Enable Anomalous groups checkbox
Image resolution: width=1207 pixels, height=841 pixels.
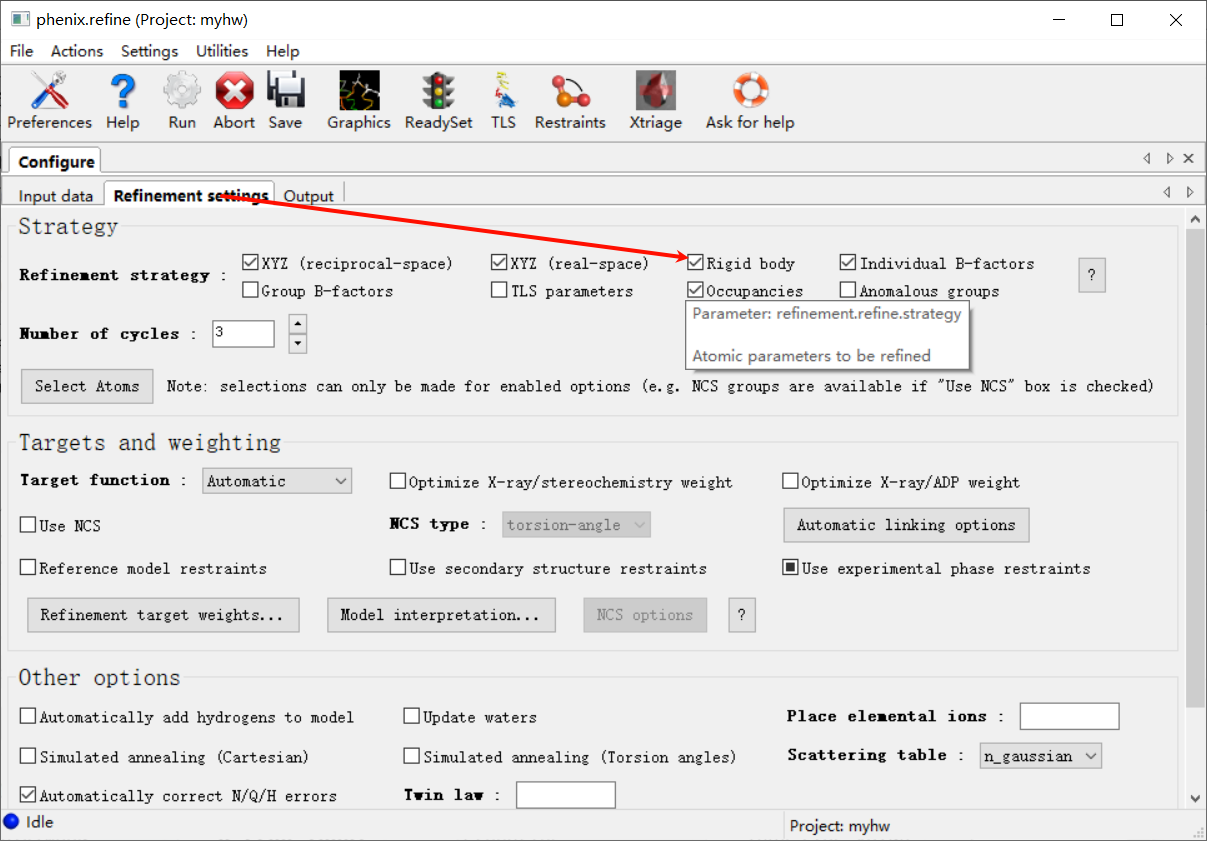(848, 291)
